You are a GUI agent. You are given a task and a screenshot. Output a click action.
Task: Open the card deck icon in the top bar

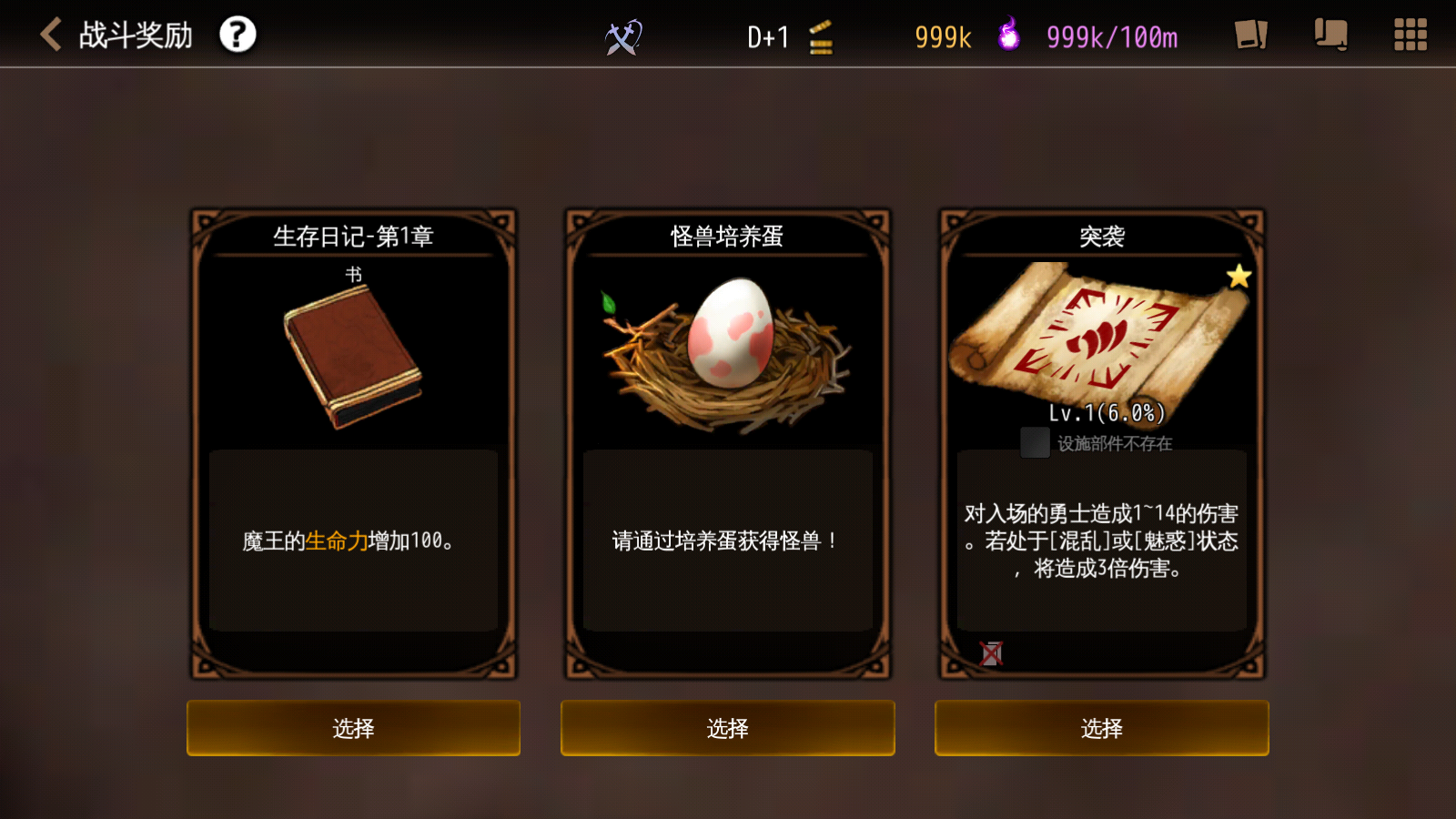(1251, 35)
